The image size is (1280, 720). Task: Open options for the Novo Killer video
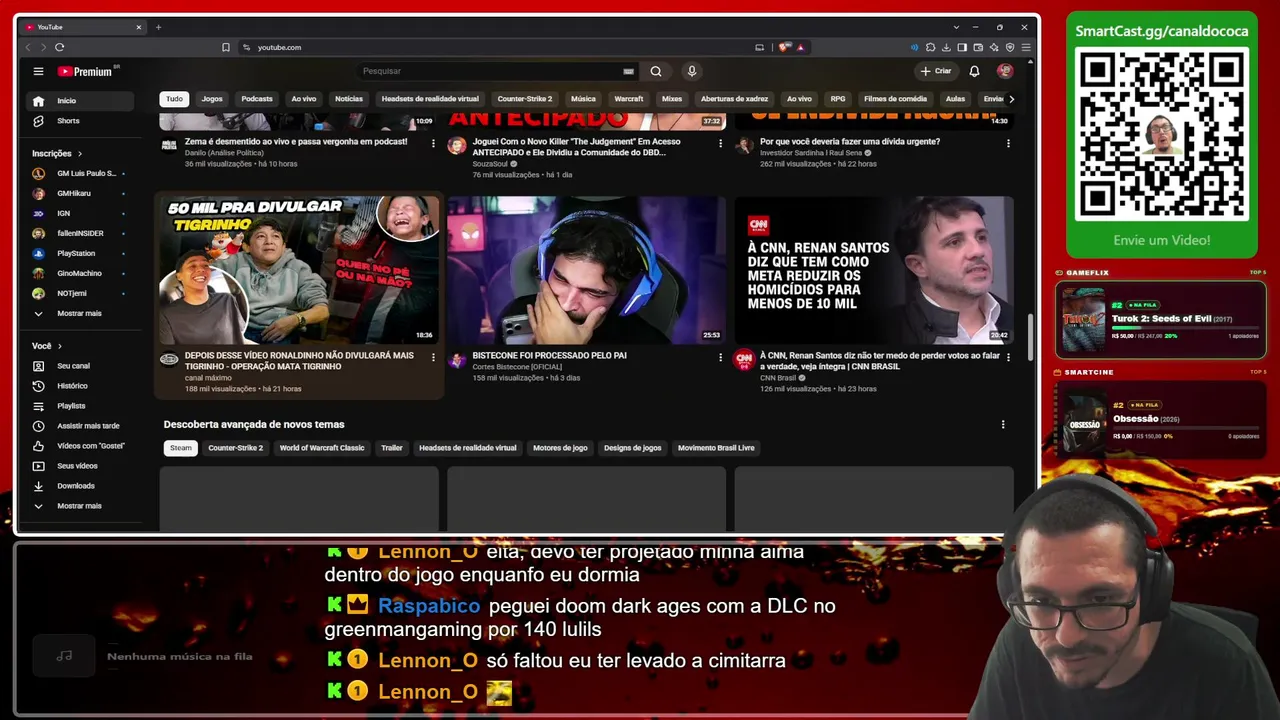tap(720, 143)
